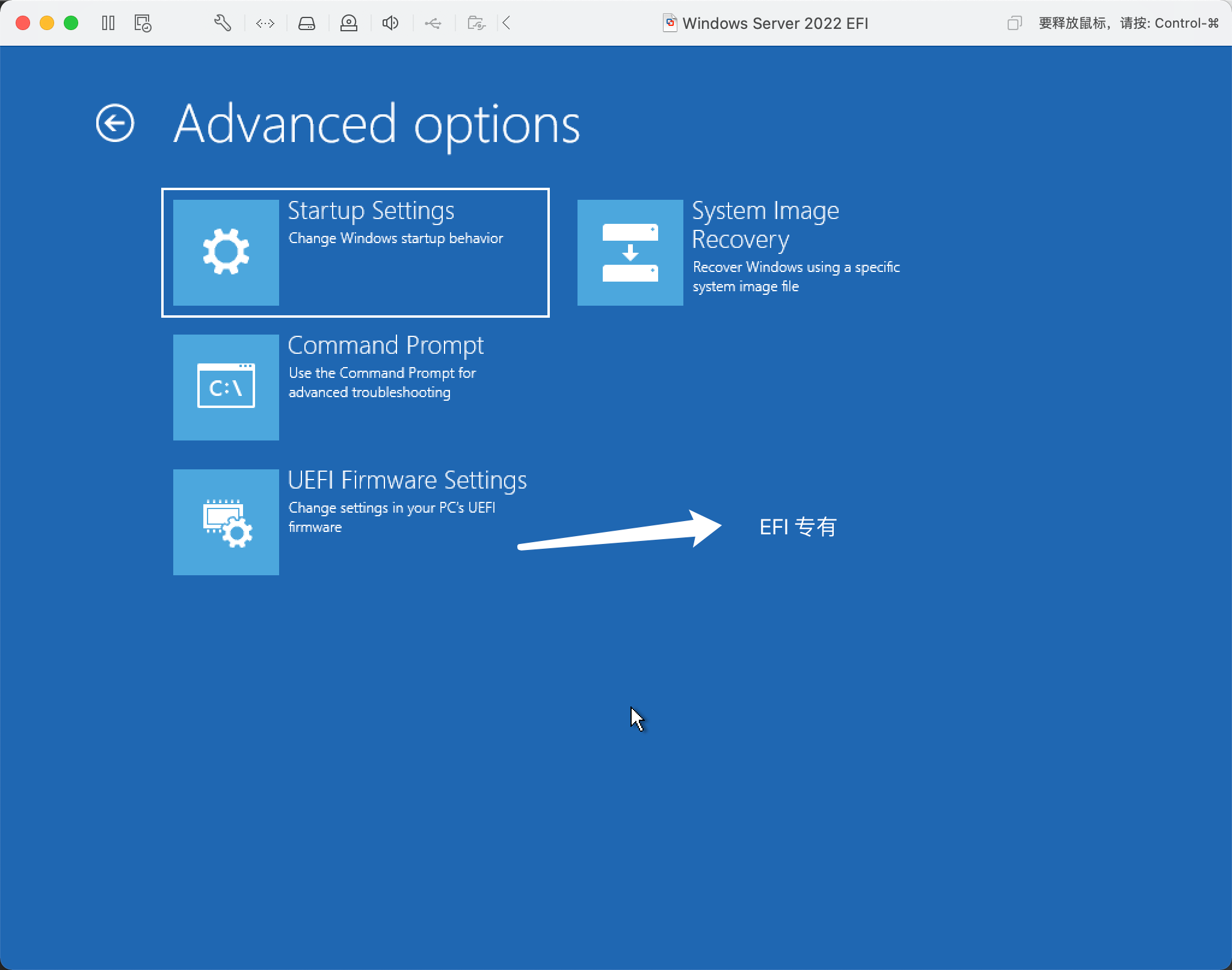This screenshot has width=1232, height=970.
Task: Open the snapshot manager icon
Action: coord(143,23)
